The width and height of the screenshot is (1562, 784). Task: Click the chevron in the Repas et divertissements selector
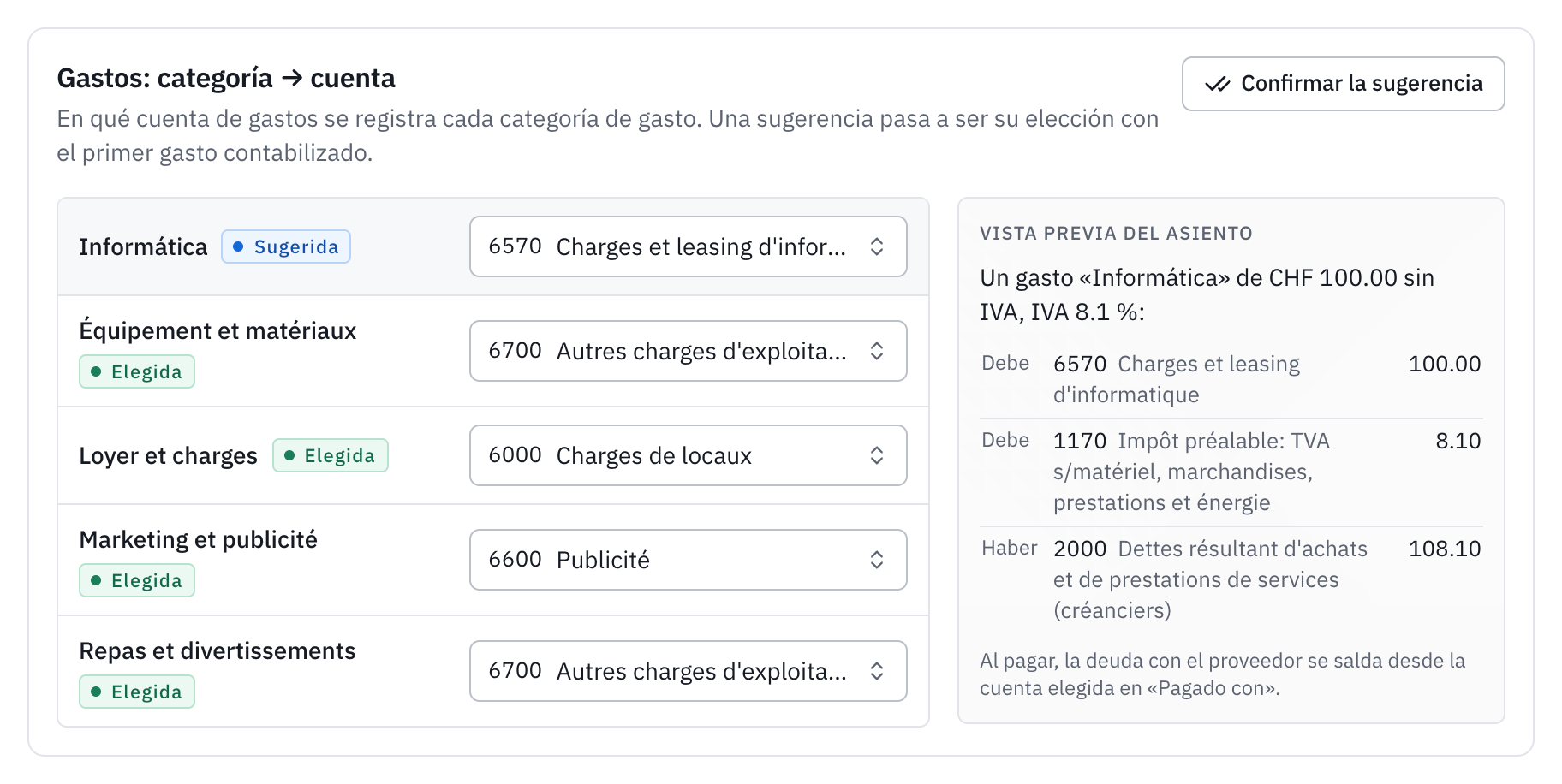tap(877, 671)
